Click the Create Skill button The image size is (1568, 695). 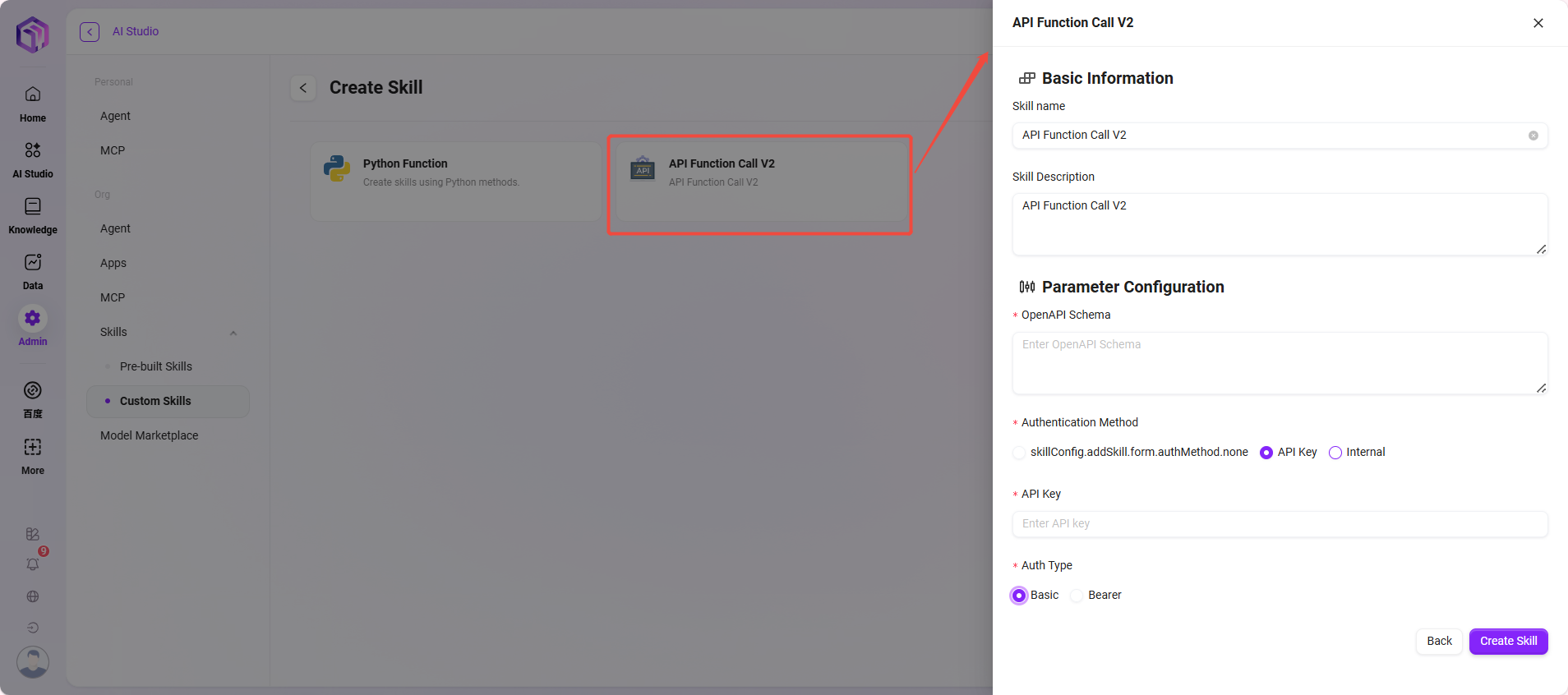(1508, 642)
